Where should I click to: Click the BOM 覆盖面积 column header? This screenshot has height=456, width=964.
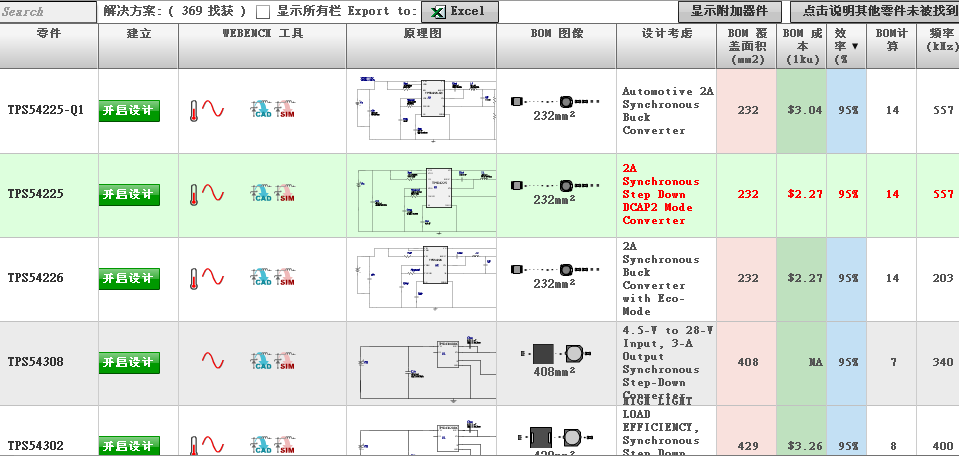coord(747,47)
